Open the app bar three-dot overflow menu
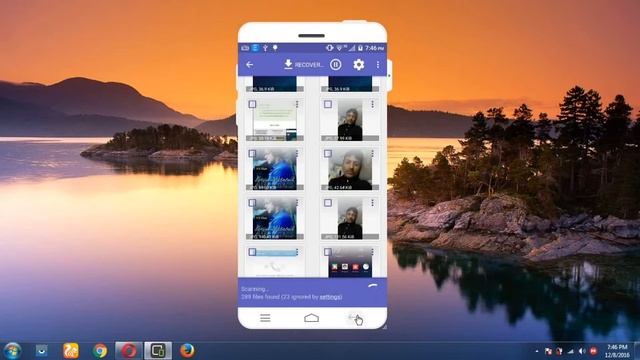Screen dimensions: 640x360 (378, 64)
